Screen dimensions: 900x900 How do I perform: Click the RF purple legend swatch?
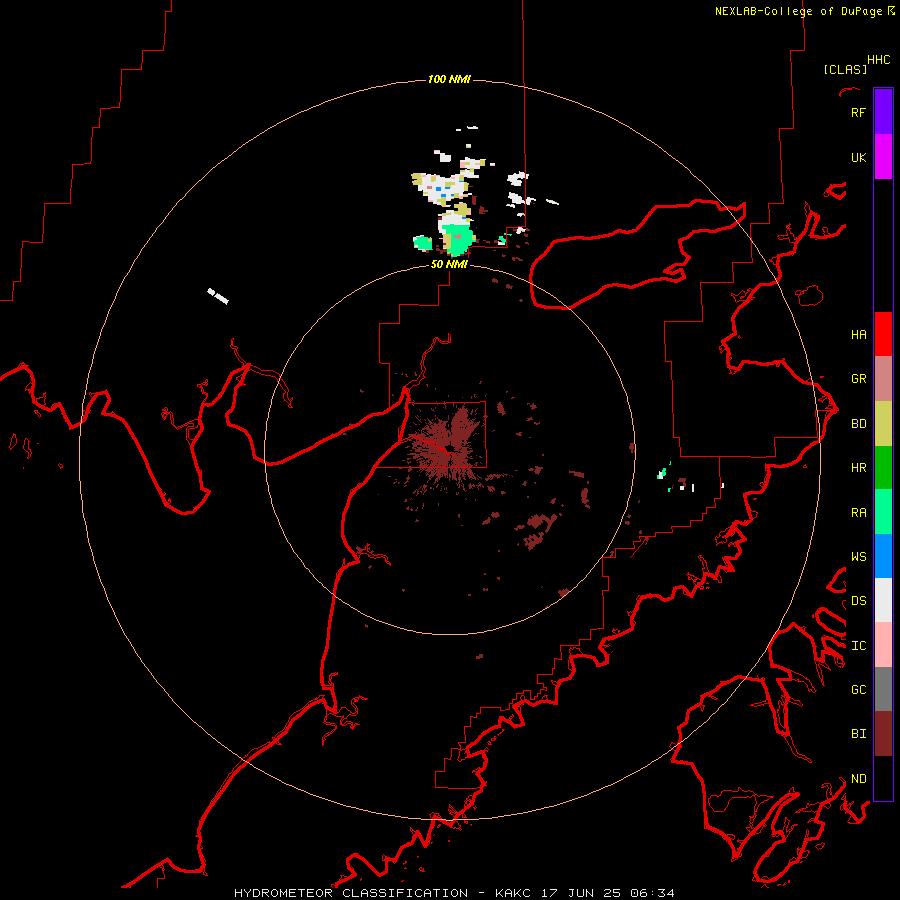tap(883, 112)
